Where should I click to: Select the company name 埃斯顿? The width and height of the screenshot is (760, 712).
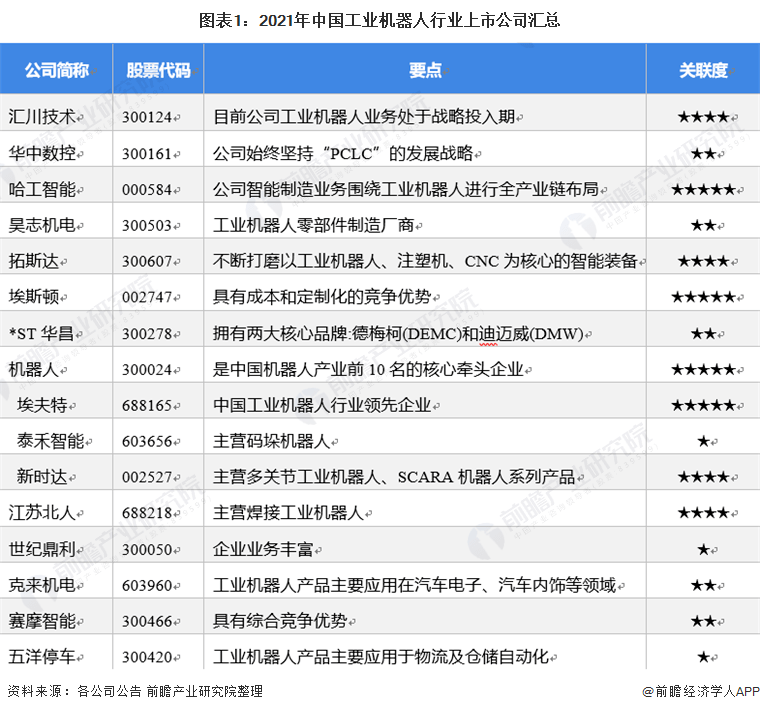pos(33,297)
